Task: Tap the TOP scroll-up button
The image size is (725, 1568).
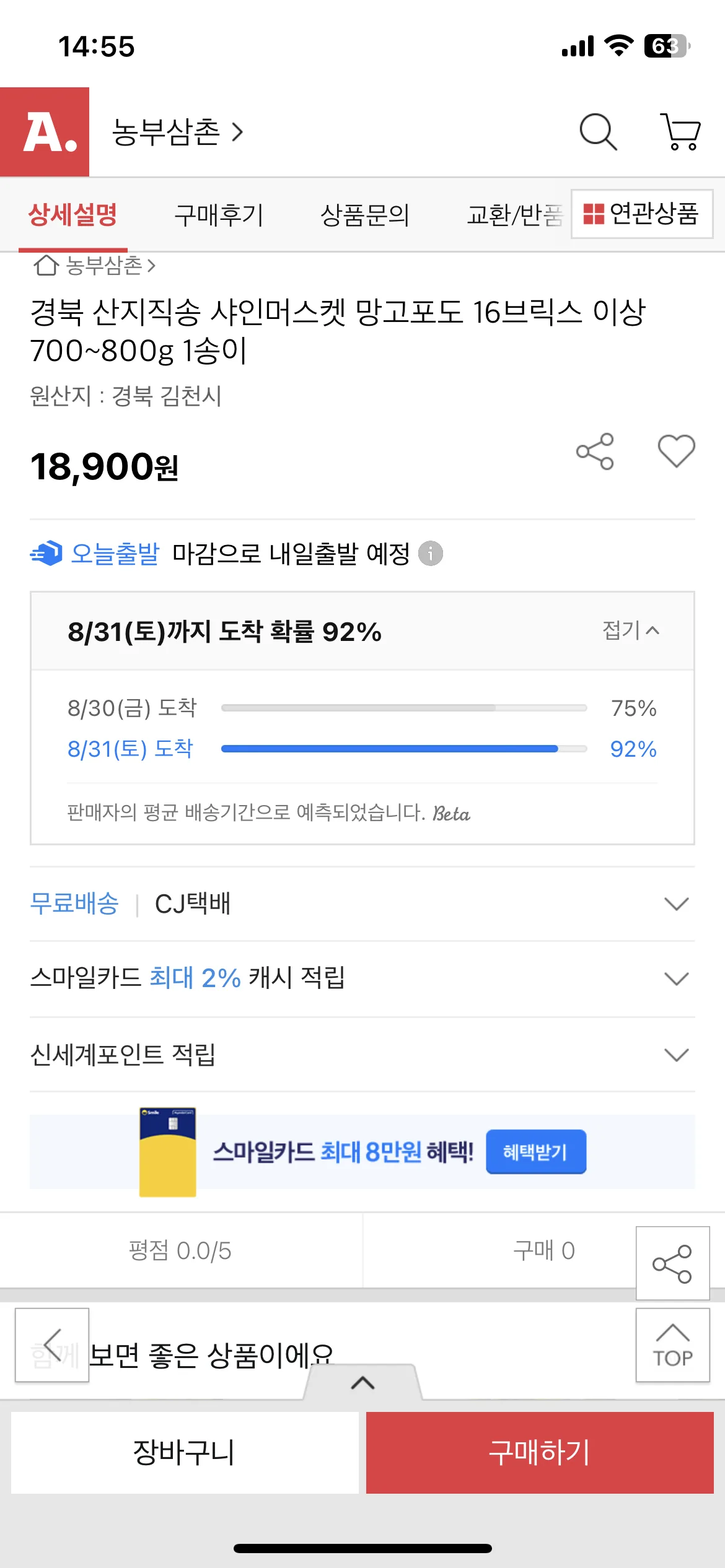Action: pos(672,1345)
